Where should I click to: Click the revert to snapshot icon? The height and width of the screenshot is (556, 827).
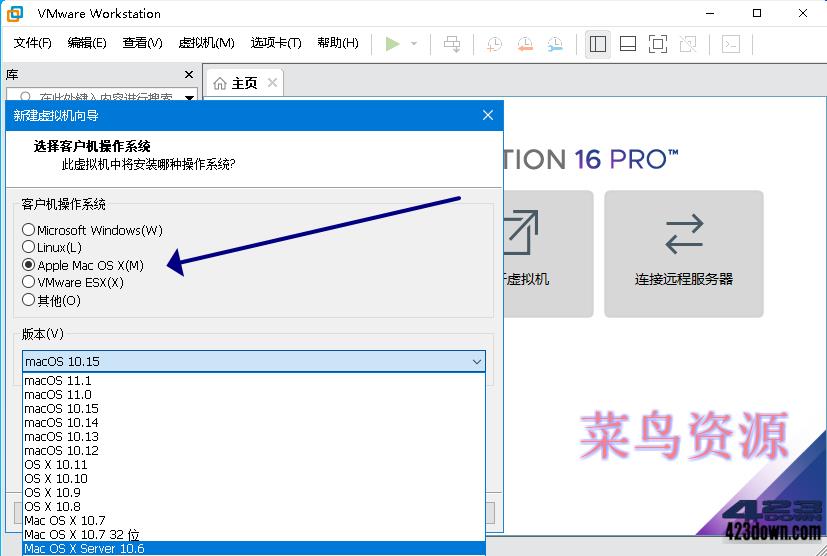pos(525,43)
